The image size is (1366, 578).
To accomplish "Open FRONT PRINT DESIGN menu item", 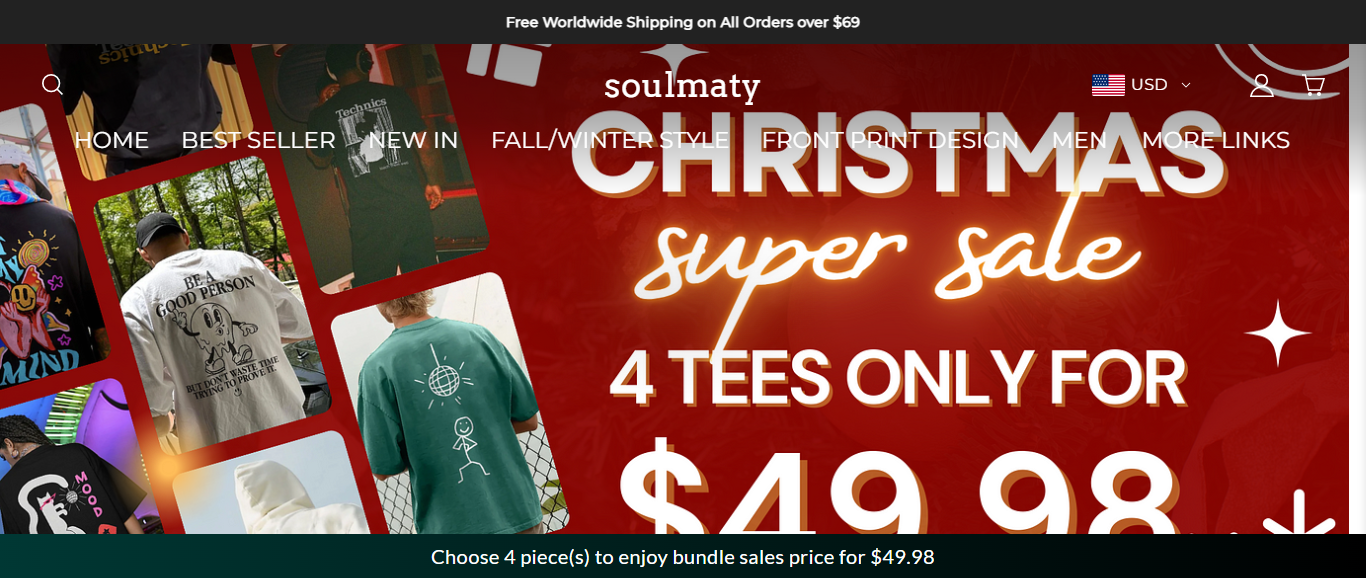I will tap(890, 140).
